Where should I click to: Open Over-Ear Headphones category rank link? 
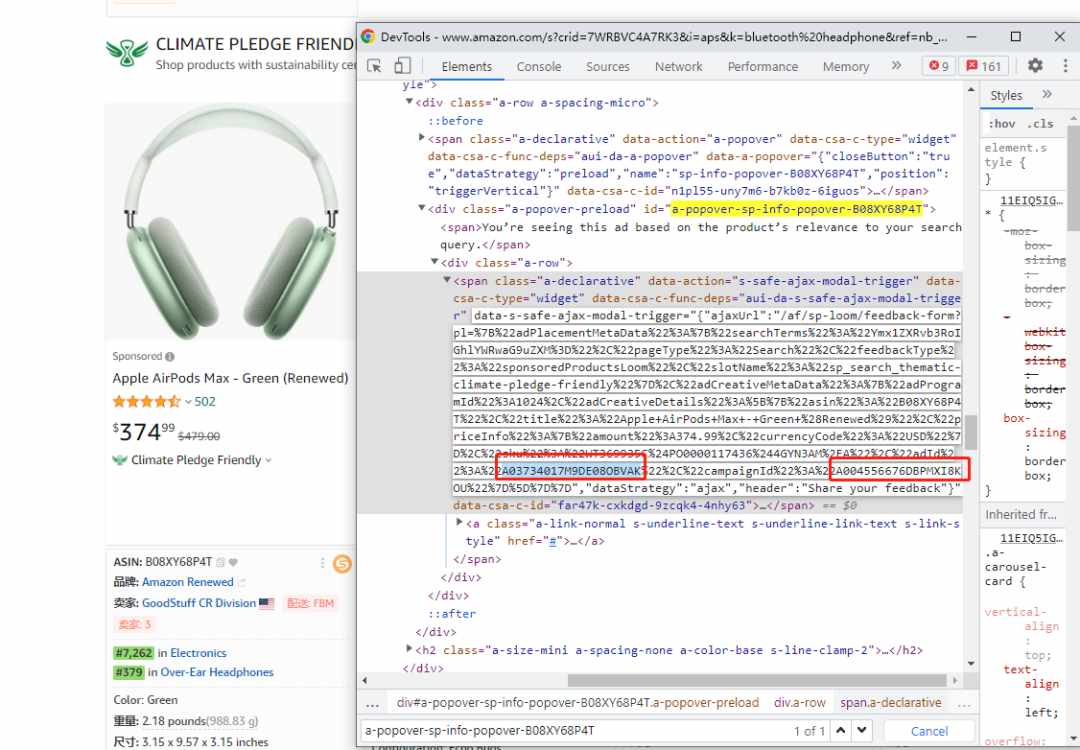pos(217,672)
